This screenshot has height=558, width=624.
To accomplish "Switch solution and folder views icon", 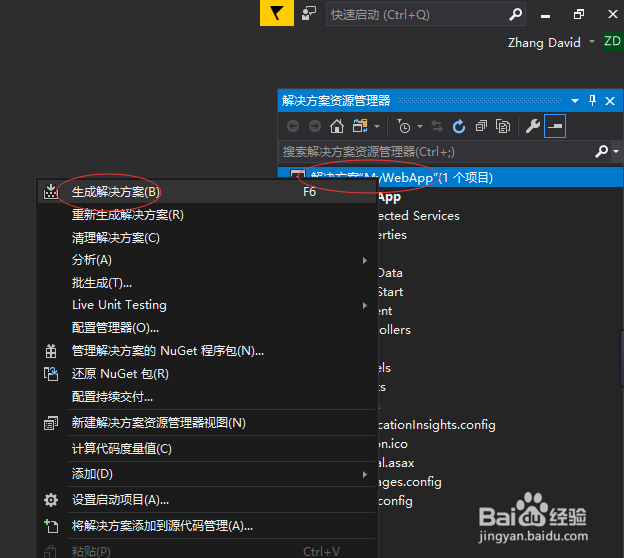I will coord(360,126).
